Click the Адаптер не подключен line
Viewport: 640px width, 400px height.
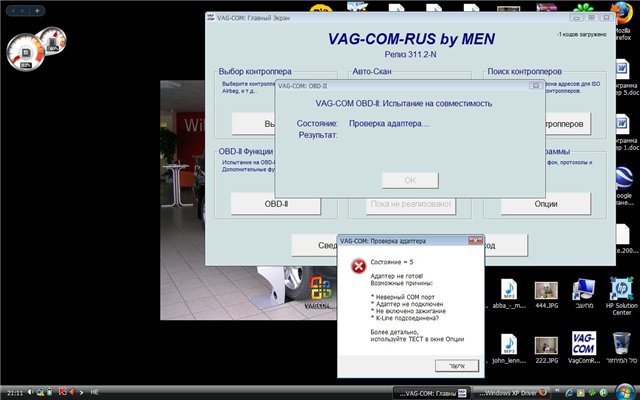407,304
